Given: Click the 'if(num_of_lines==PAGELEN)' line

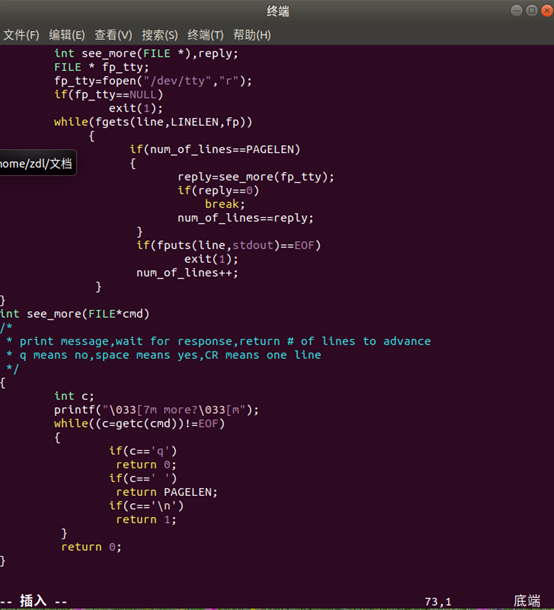Looking at the screenshot, I should pyautogui.click(x=215, y=149).
